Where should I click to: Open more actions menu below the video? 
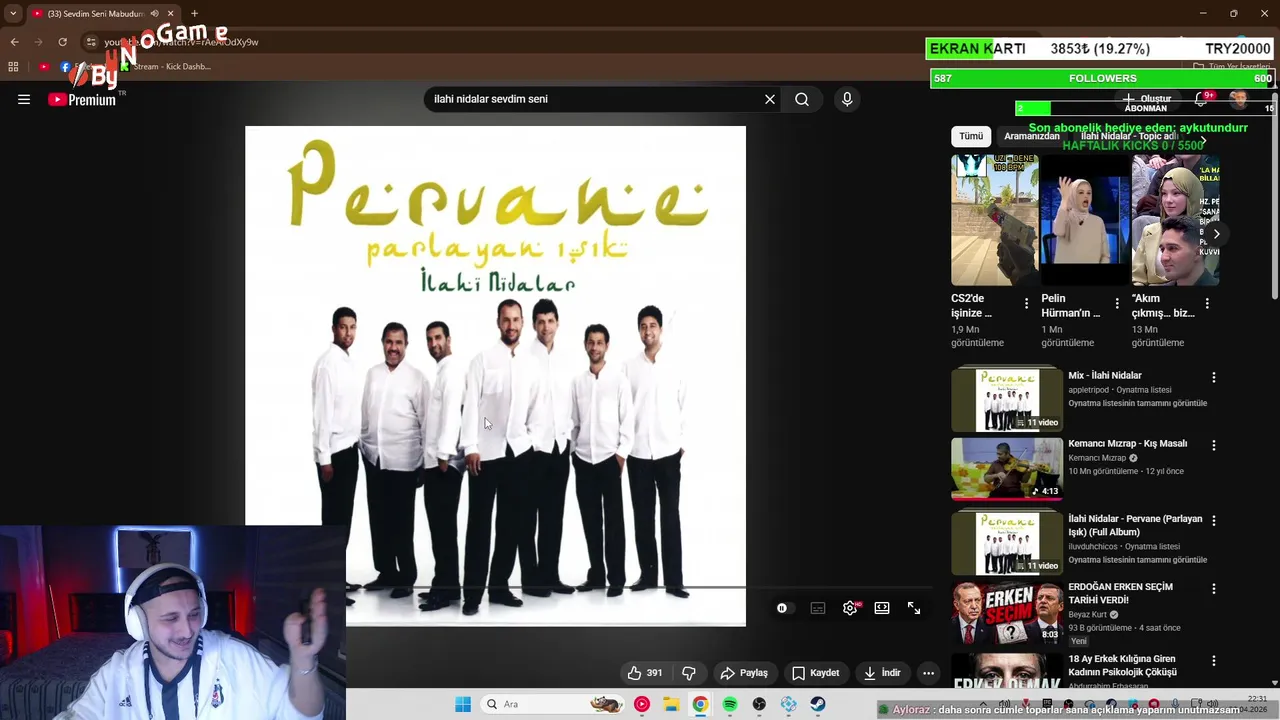point(928,673)
